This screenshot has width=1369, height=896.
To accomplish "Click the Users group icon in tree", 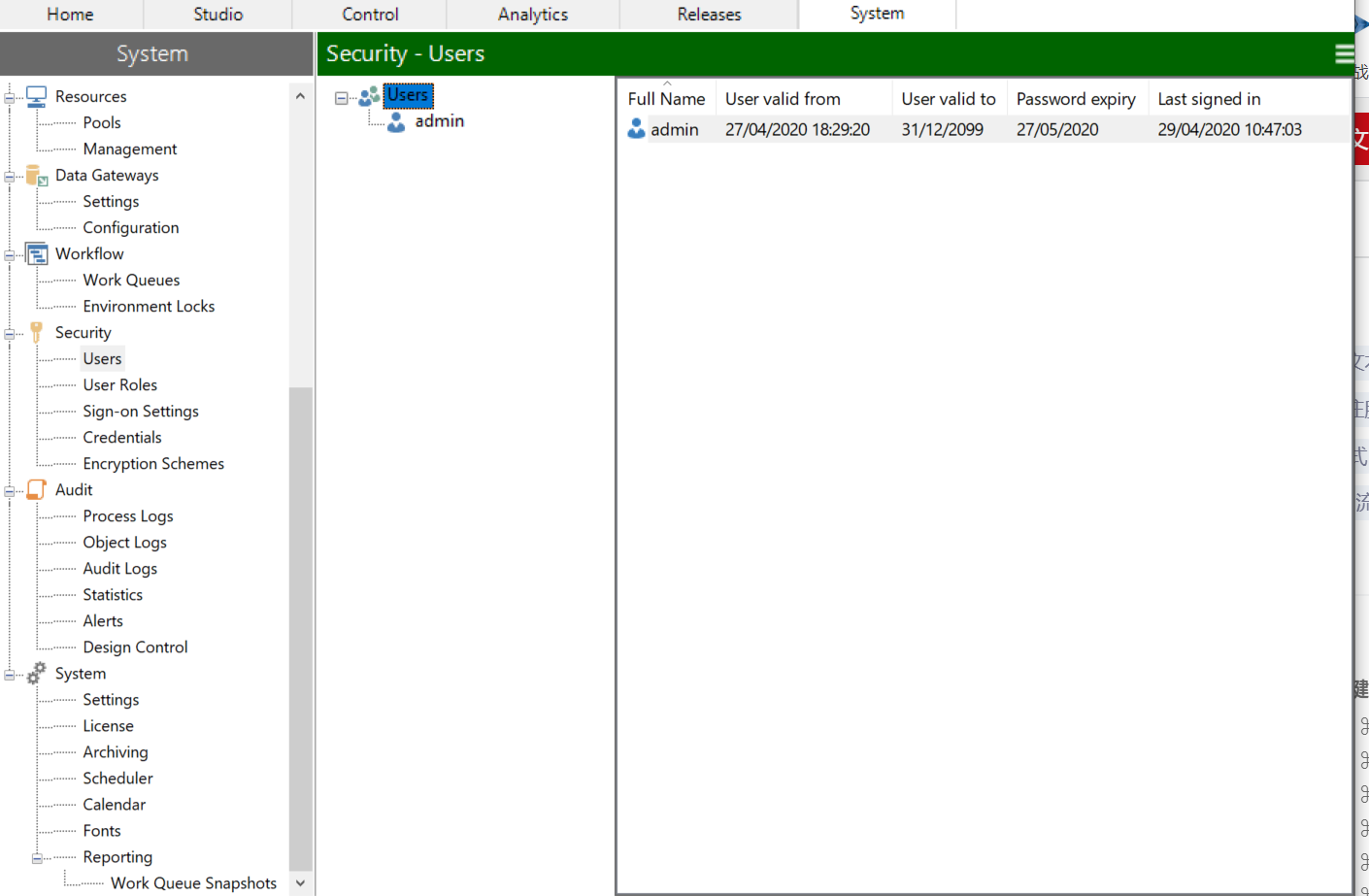I will 369,95.
